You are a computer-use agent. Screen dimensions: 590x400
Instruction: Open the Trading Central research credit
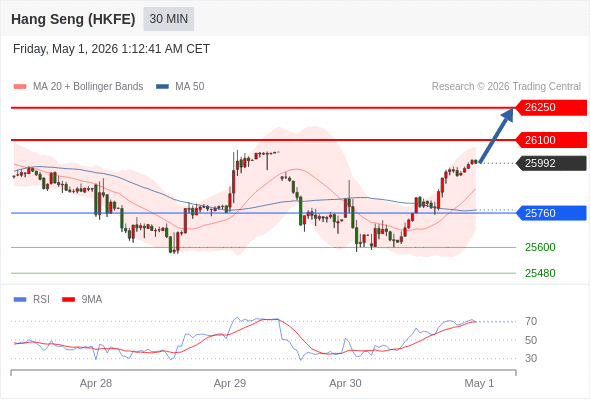[x=506, y=87]
